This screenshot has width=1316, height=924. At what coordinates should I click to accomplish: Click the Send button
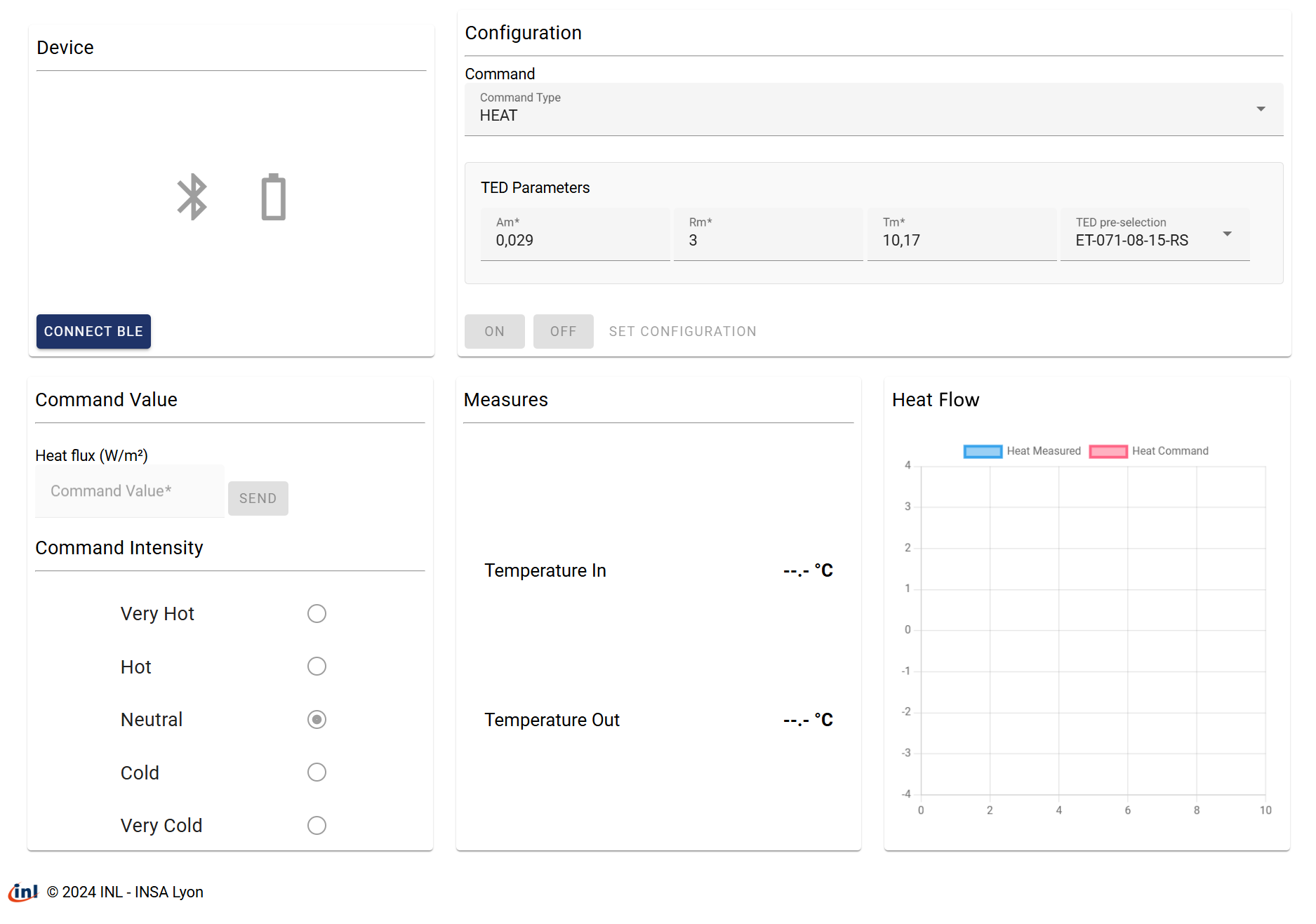click(x=258, y=499)
